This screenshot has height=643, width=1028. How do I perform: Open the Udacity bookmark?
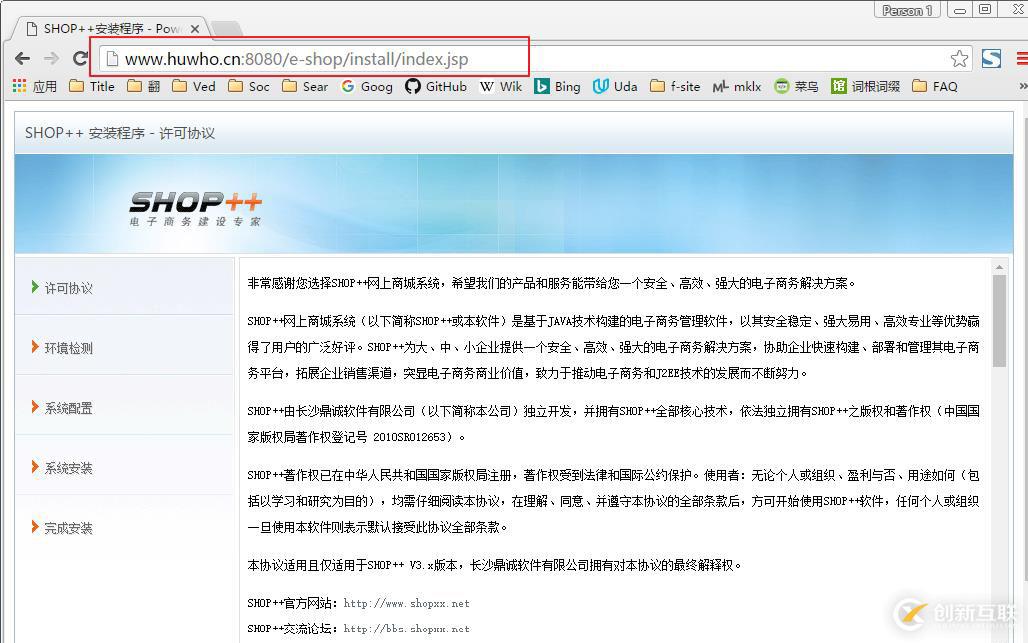[x=615, y=86]
